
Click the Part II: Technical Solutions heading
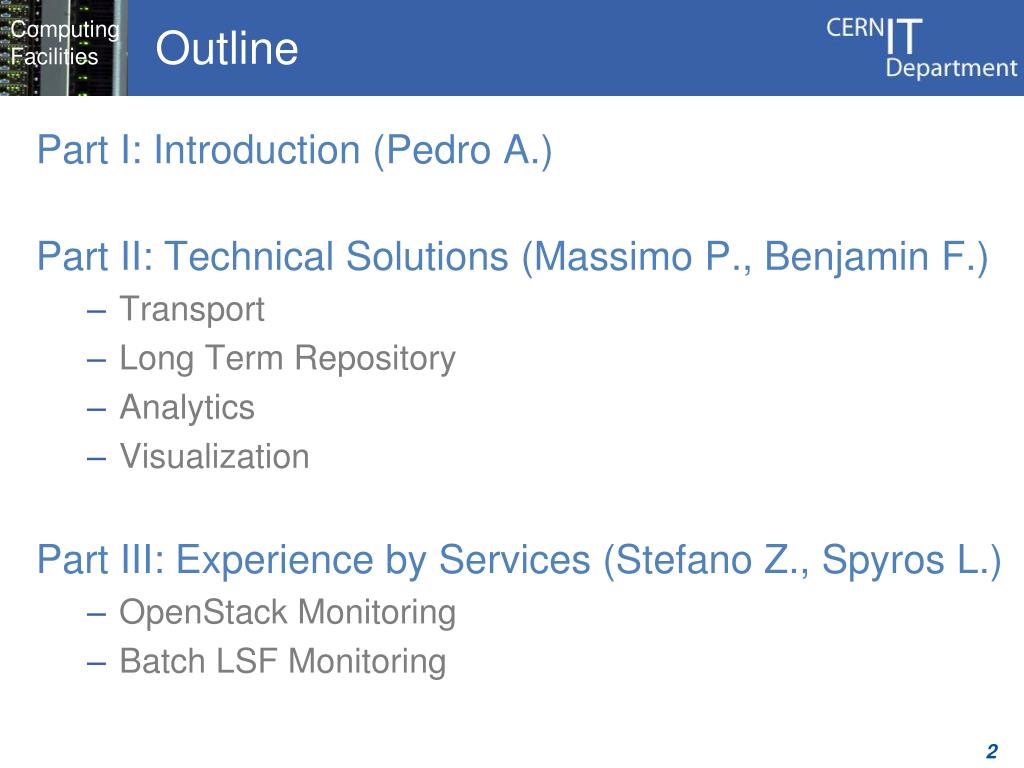tap(513, 256)
